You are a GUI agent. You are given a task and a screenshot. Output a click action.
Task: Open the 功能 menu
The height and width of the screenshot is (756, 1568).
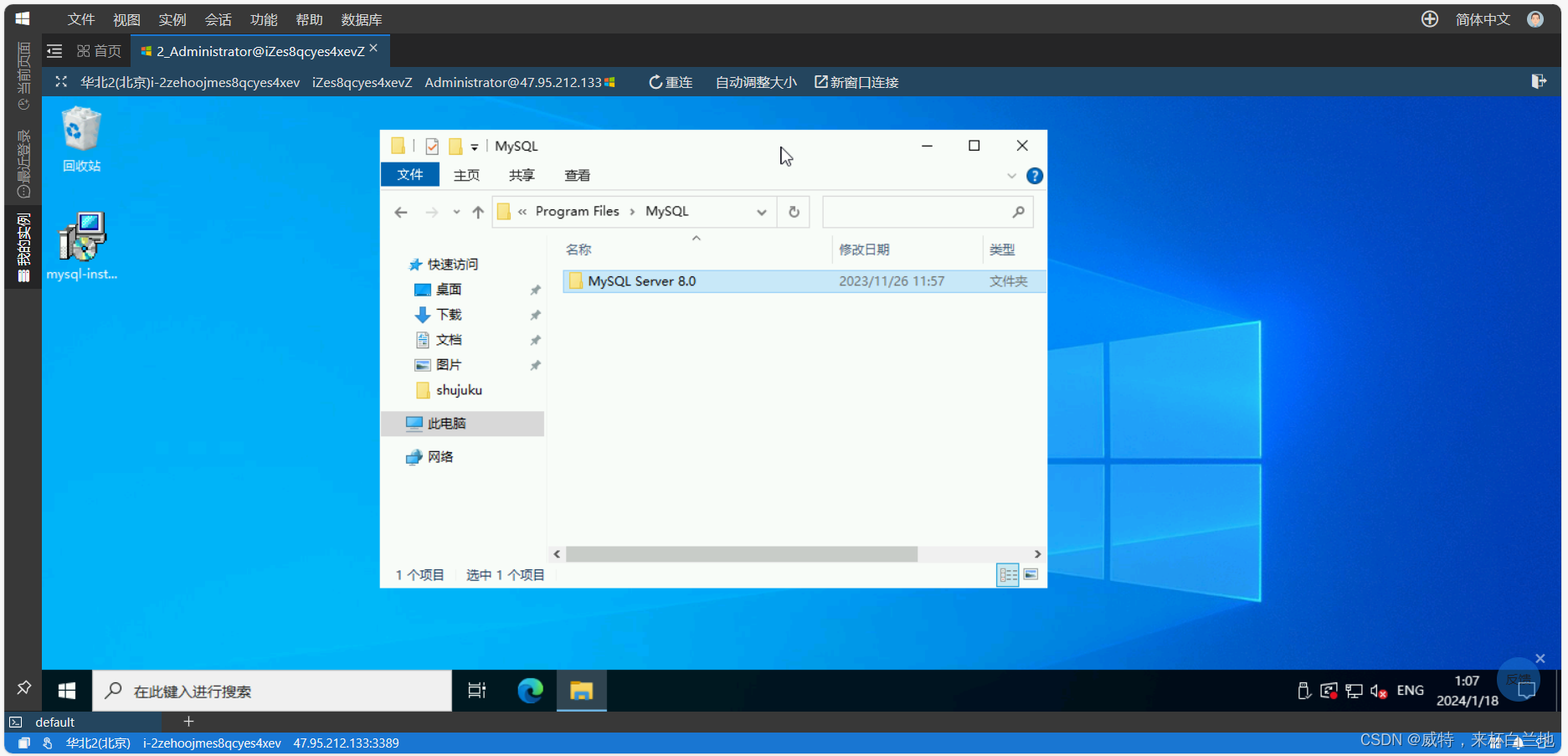click(x=264, y=19)
